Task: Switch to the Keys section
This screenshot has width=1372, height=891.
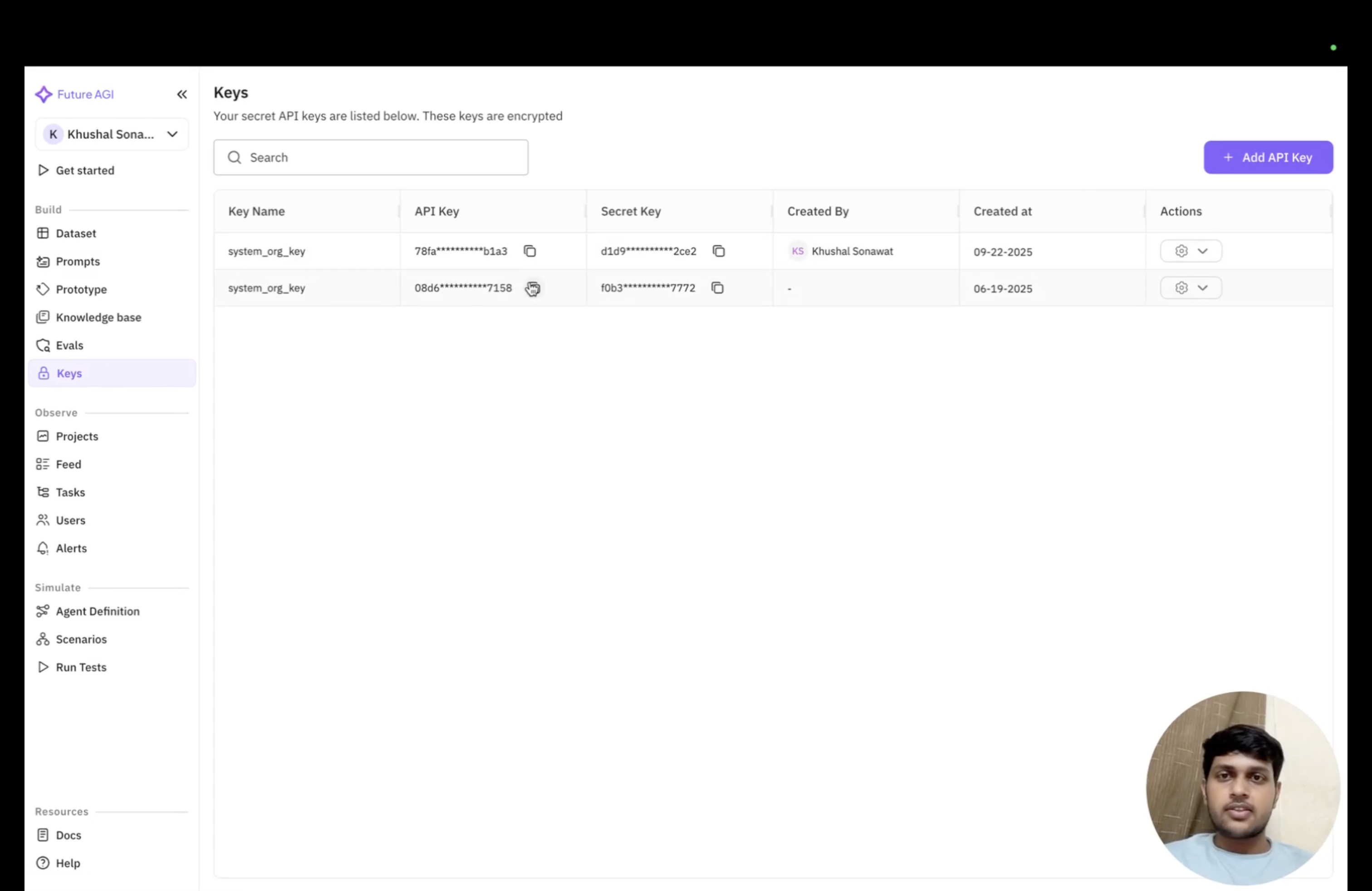Action: 69,373
